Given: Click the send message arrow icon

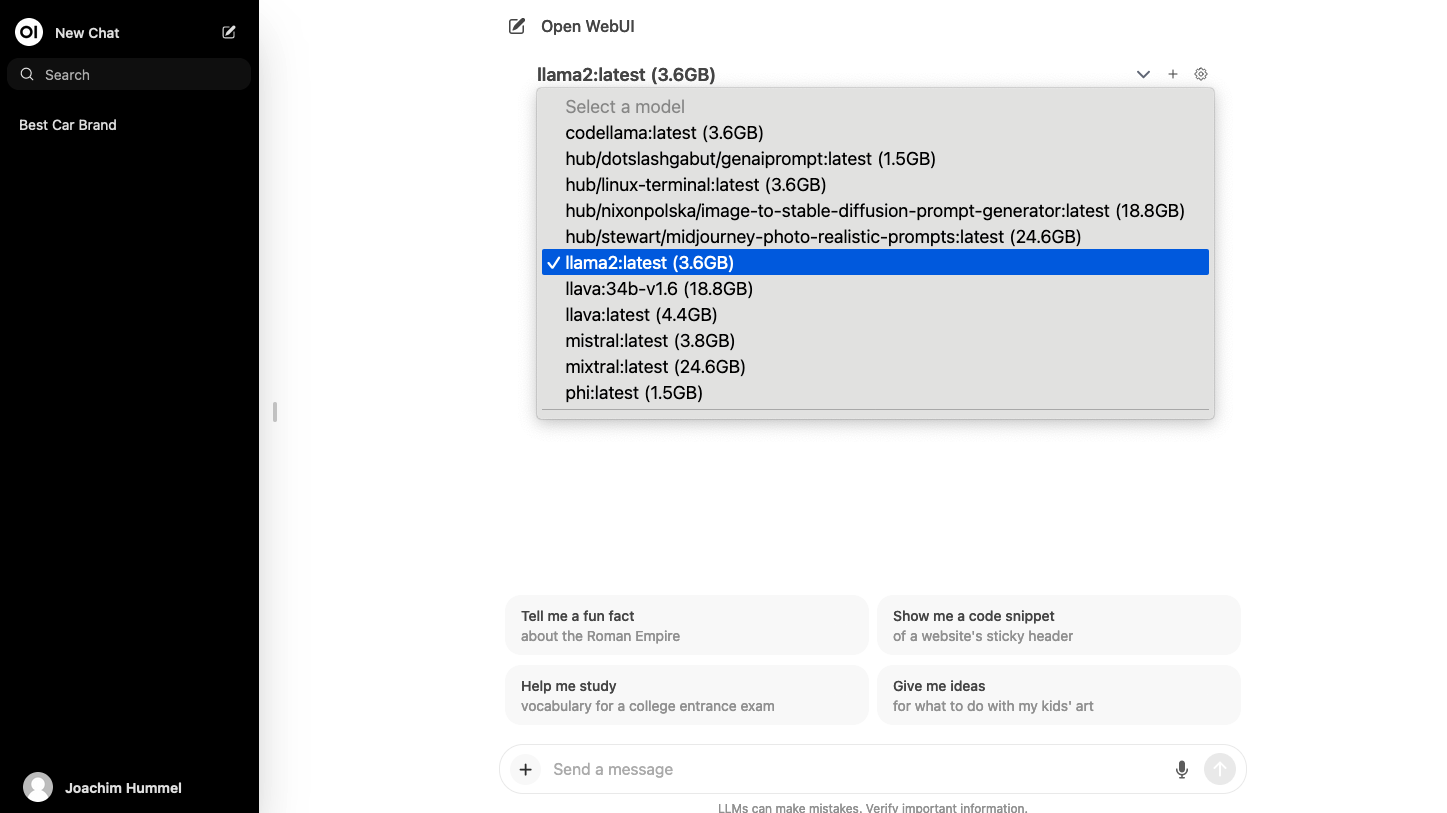Looking at the screenshot, I should point(1219,769).
